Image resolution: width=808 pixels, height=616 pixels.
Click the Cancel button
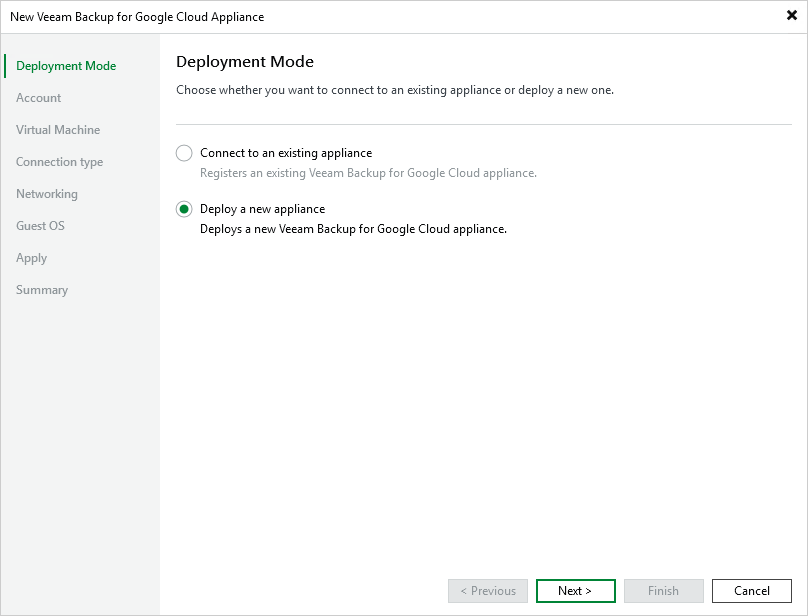click(x=752, y=591)
